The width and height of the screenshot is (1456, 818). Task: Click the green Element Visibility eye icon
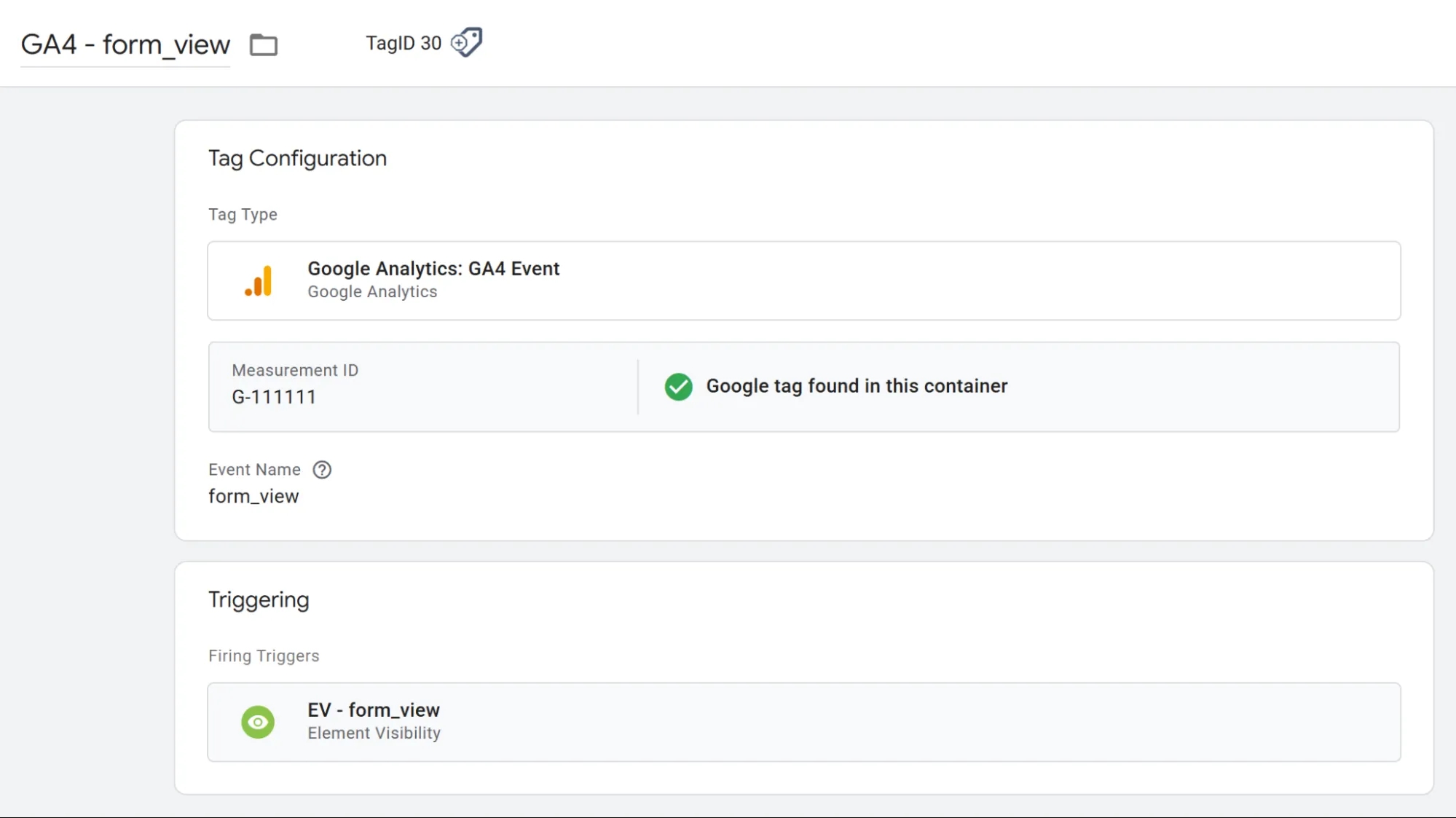[258, 722]
